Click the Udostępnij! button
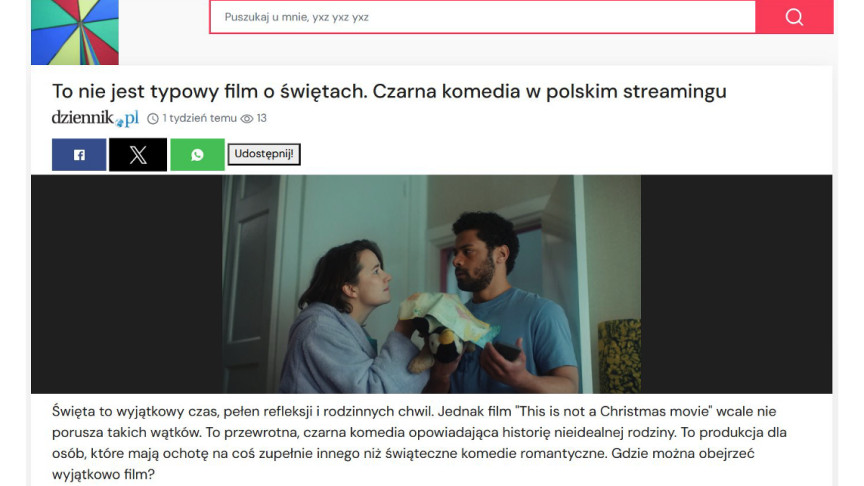Image resolution: width=864 pixels, height=486 pixels. [x=264, y=154]
